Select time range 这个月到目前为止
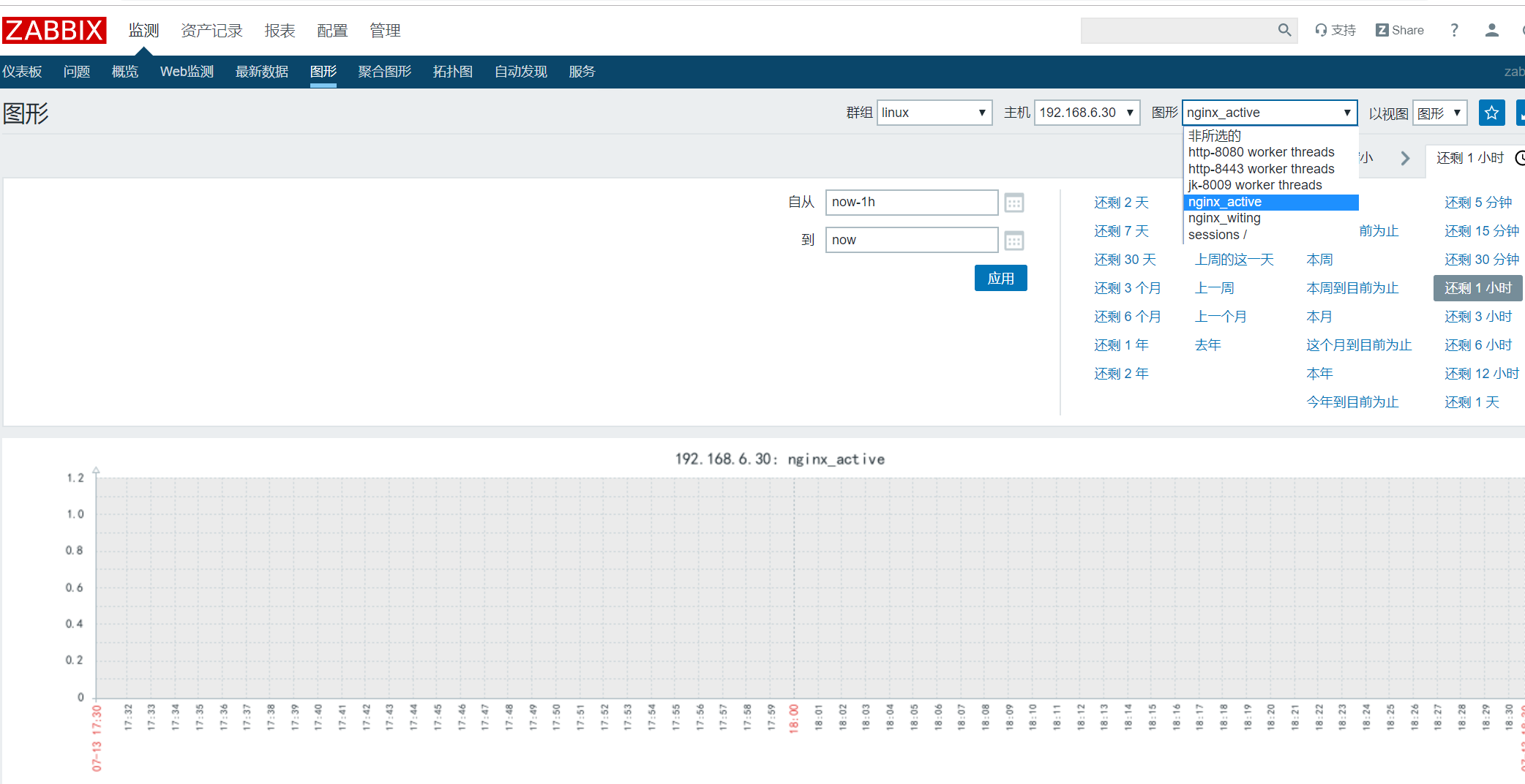Screen dimensions: 1525x784 click(x=1359, y=345)
